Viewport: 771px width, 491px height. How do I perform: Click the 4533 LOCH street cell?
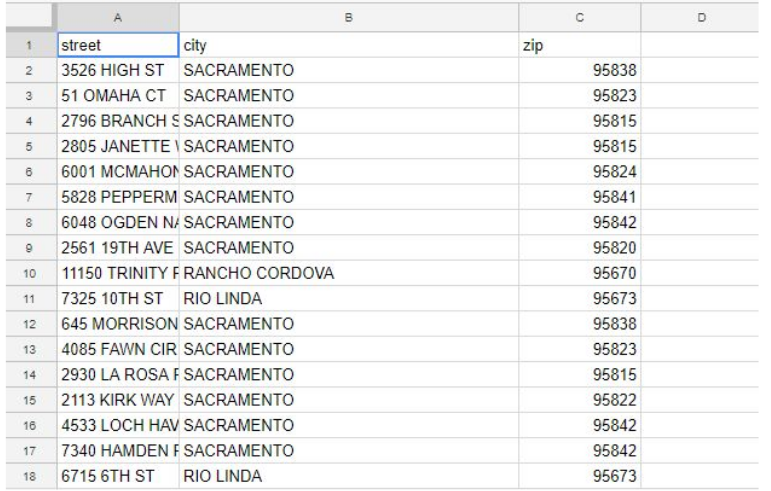click(x=118, y=426)
